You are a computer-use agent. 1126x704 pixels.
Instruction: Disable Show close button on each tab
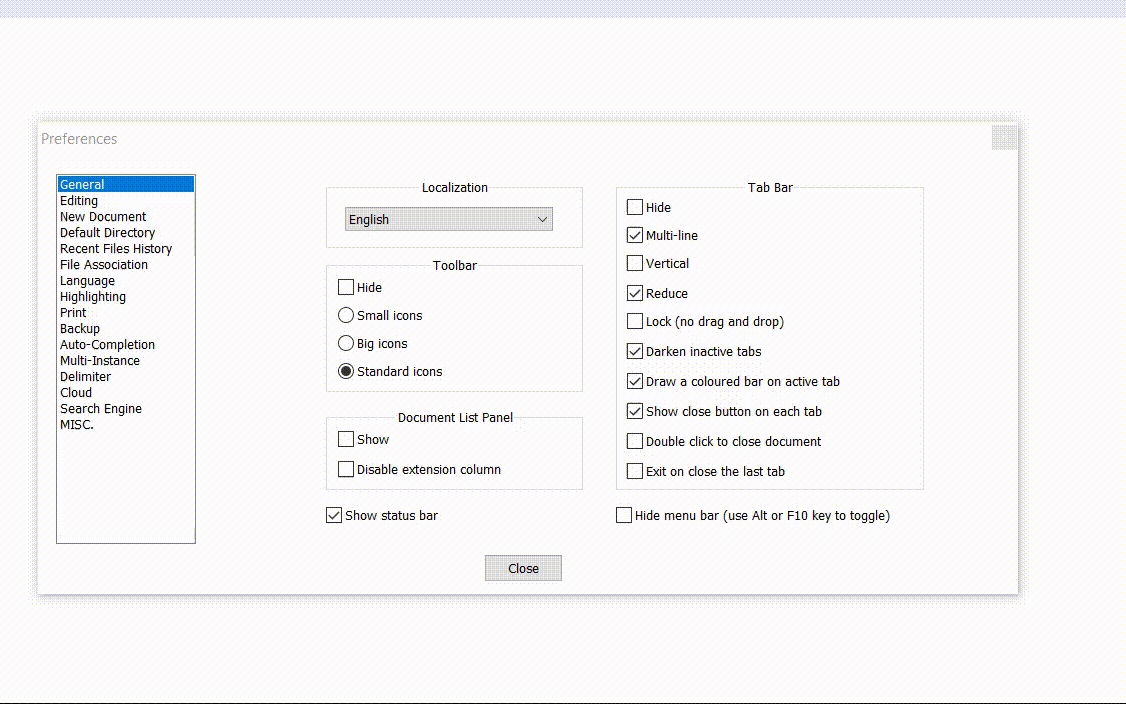click(x=635, y=411)
